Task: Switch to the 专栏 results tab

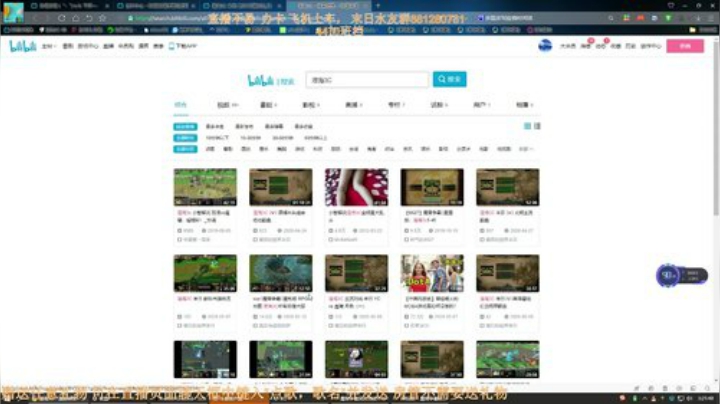Action: pos(396,105)
